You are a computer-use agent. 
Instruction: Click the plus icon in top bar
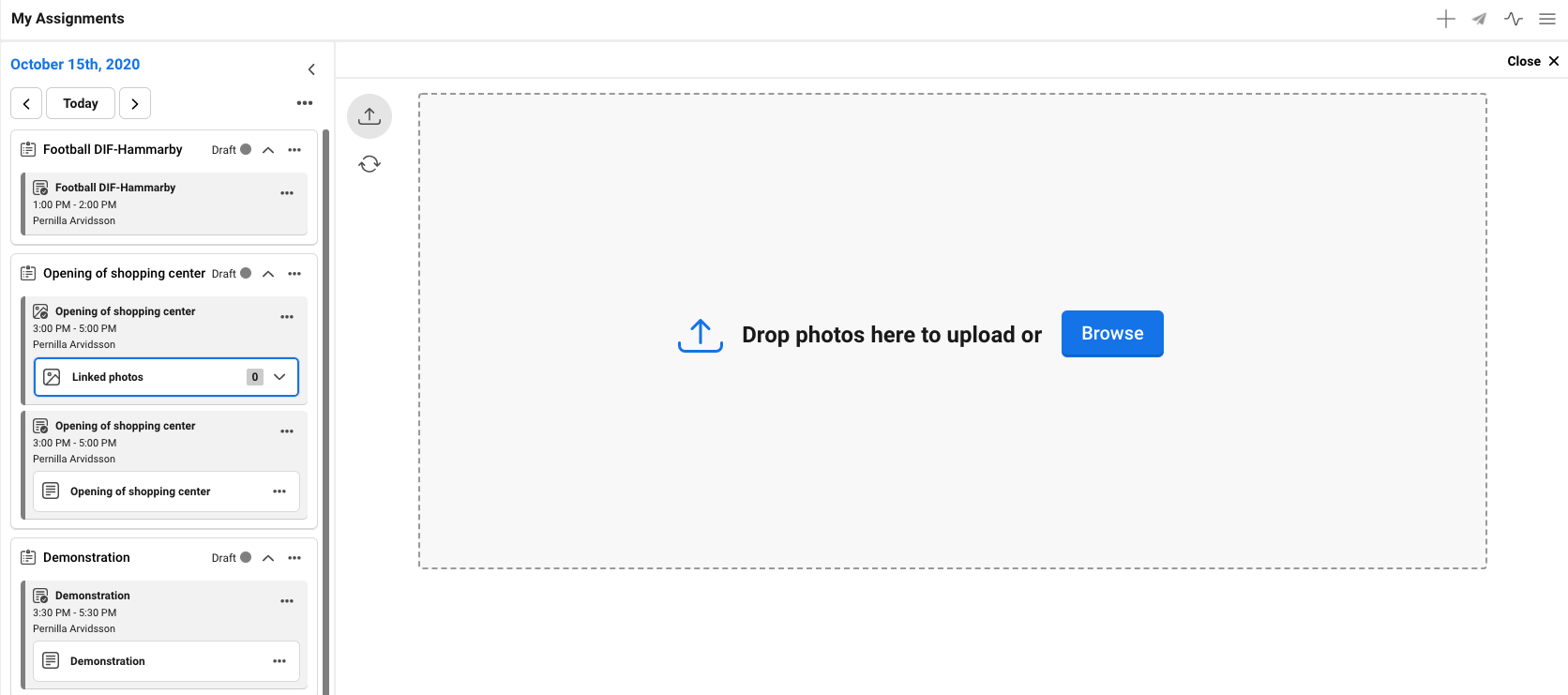1445,19
